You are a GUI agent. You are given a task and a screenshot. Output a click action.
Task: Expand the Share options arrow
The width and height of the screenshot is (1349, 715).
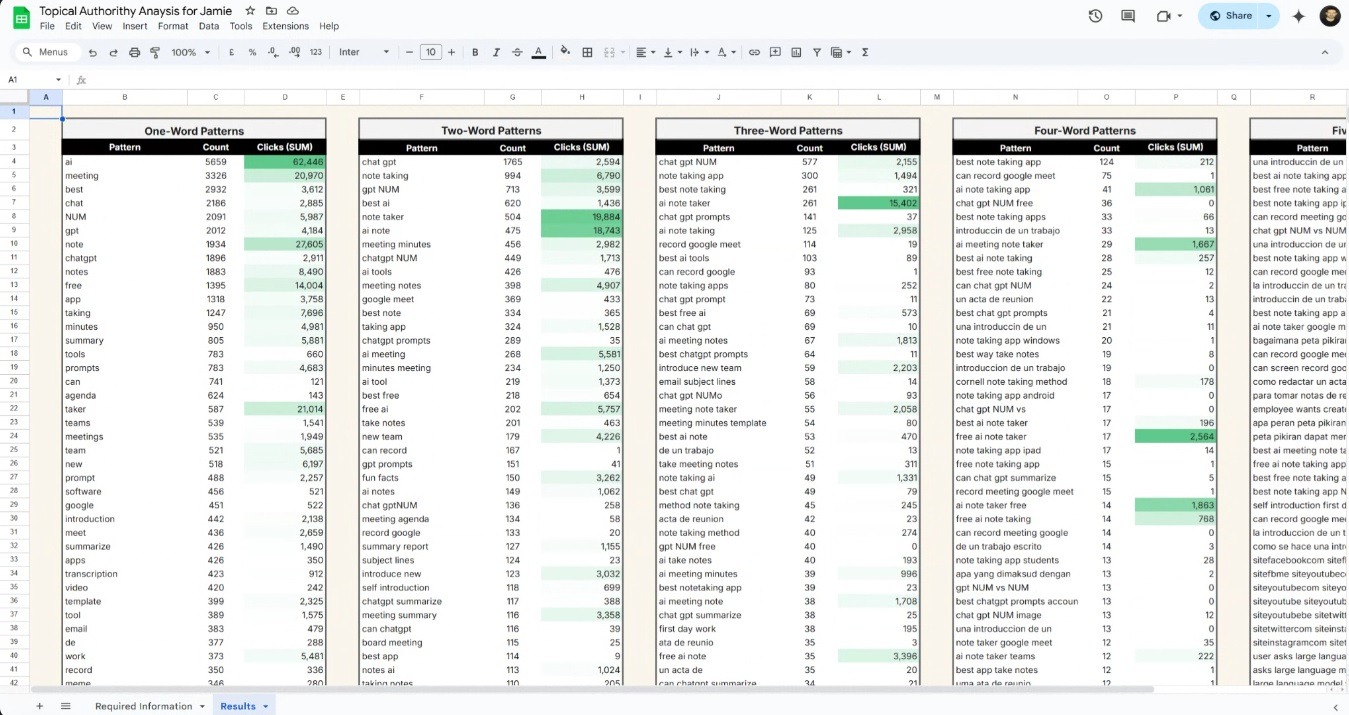pyautogui.click(x=1269, y=16)
